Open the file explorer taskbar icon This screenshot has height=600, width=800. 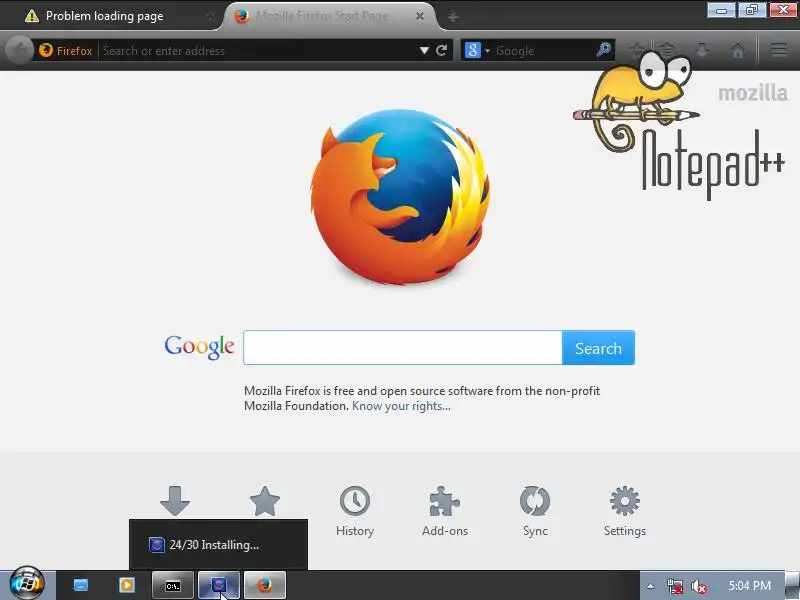click(81, 585)
